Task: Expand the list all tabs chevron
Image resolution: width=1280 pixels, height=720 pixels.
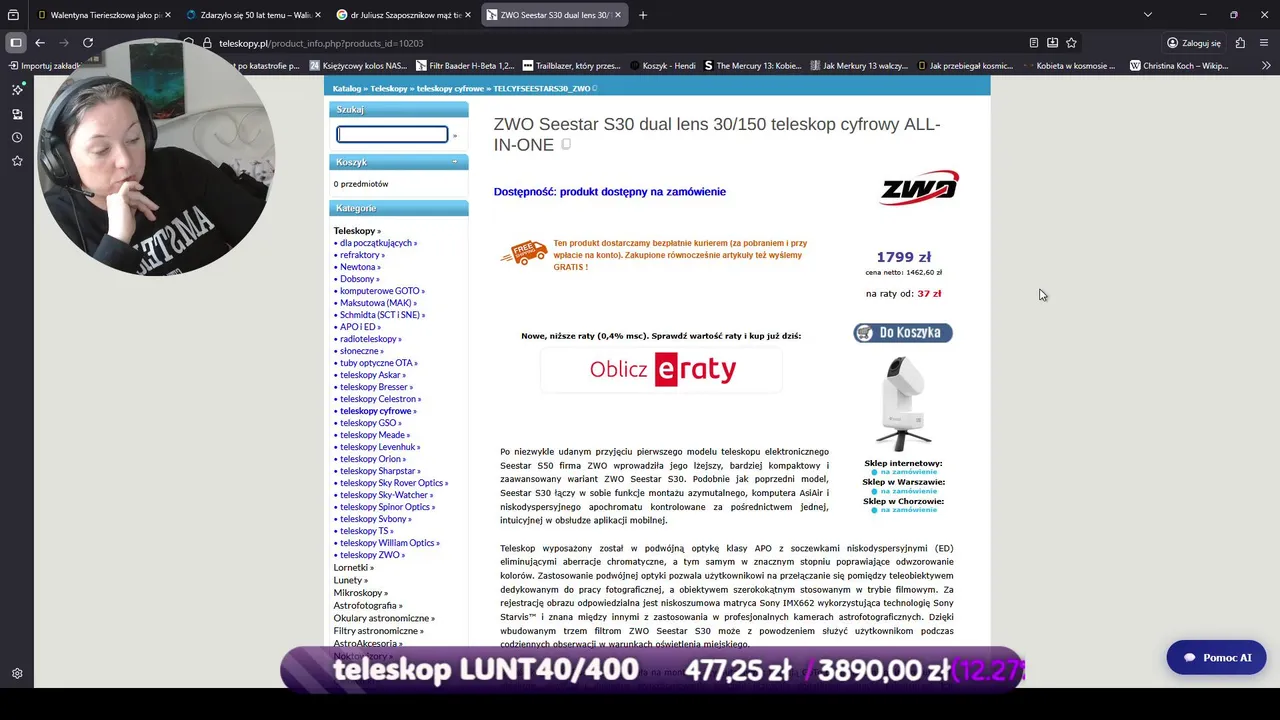Action: [x=1147, y=15]
